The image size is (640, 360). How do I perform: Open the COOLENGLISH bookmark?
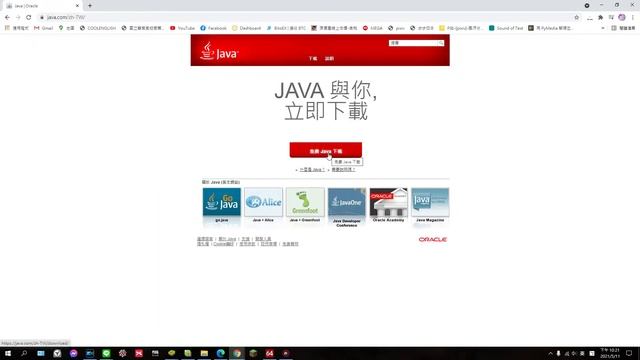pyautogui.click(x=98, y=28)
